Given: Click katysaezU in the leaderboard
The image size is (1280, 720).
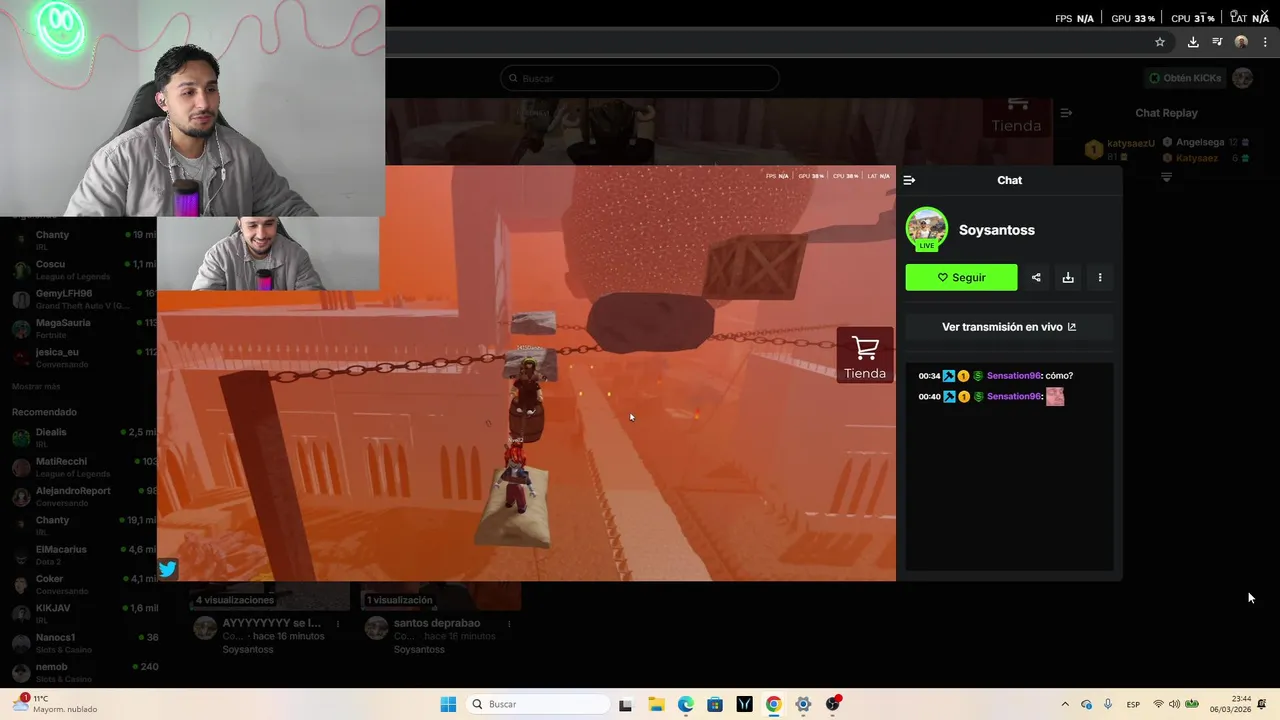Looking at the screenshot, I should coord(1130,143).
